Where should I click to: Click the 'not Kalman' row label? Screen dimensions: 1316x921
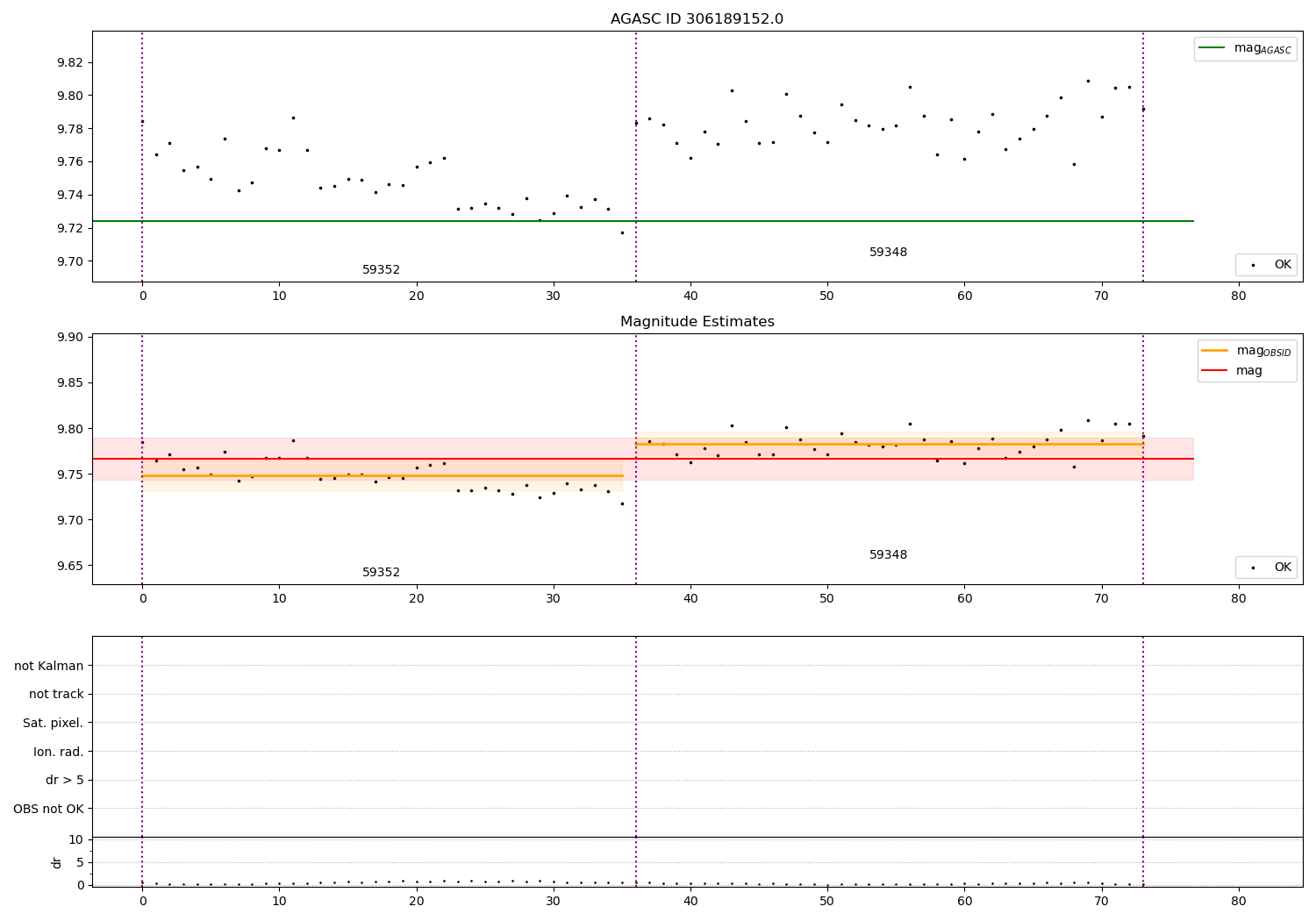49,666
